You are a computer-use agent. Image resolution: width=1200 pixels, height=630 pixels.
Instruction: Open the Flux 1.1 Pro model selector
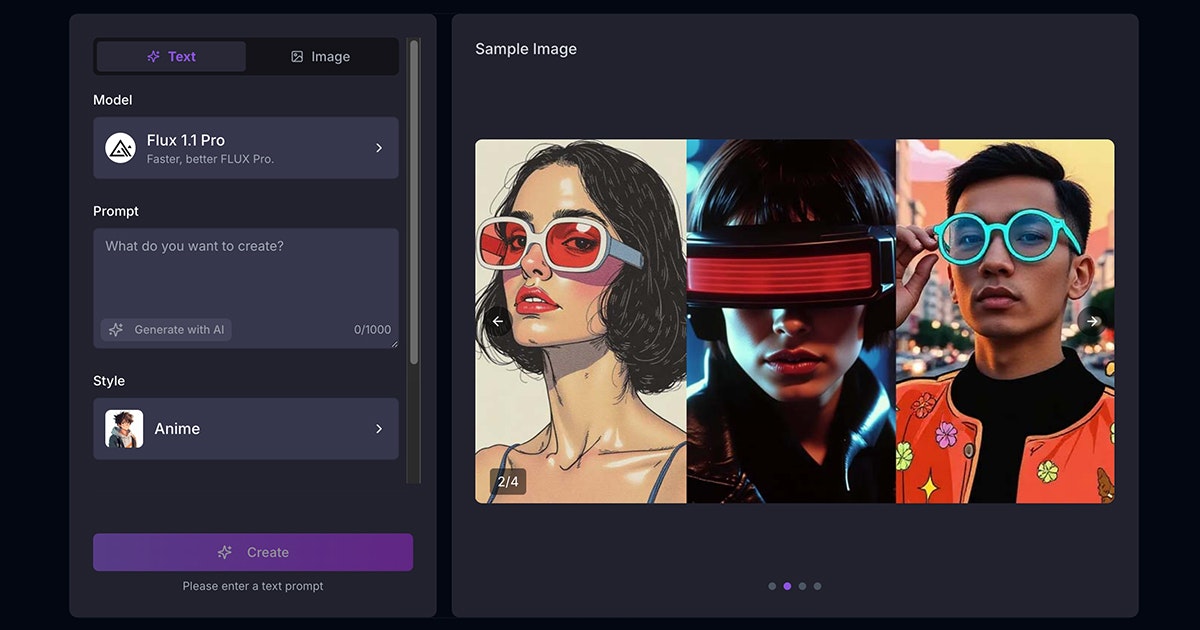click(x=246, y=148)
